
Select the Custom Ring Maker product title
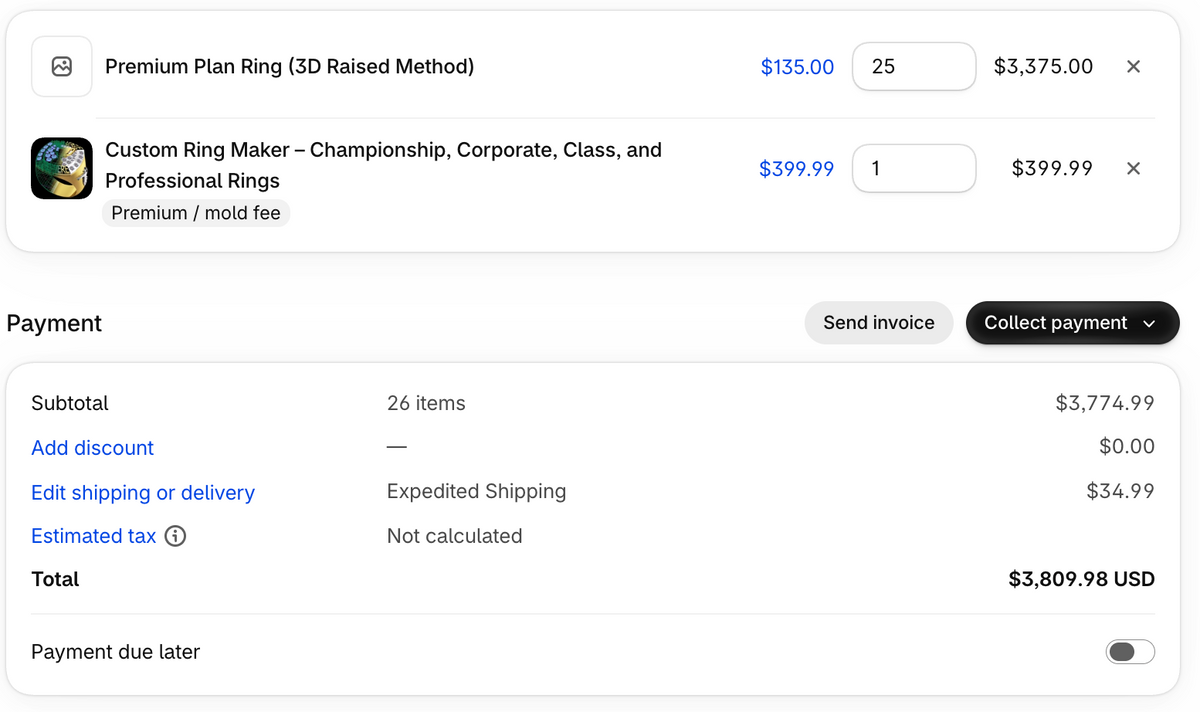coord(383,165)
